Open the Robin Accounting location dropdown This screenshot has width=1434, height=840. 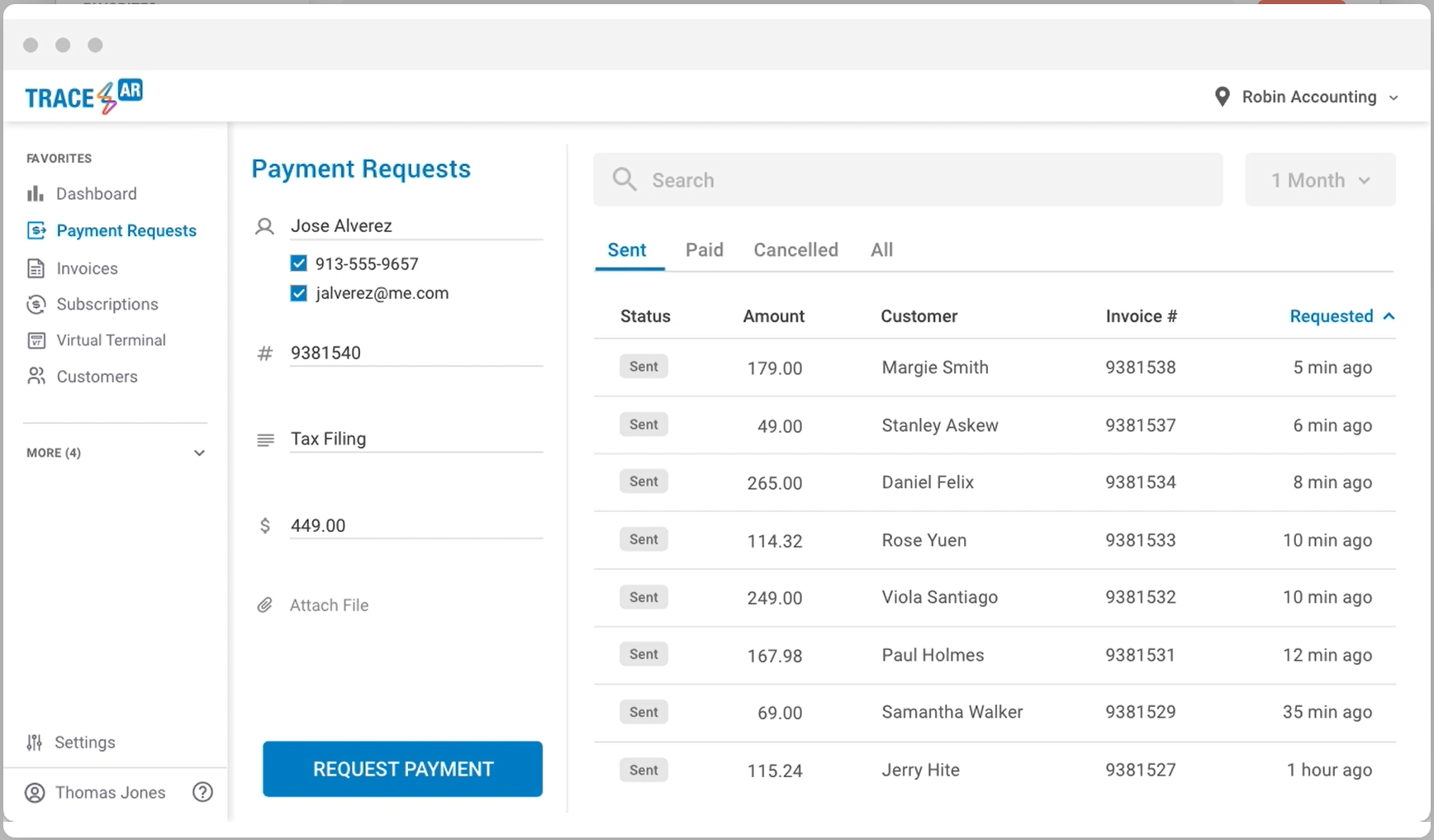[x=1307, y=97]
